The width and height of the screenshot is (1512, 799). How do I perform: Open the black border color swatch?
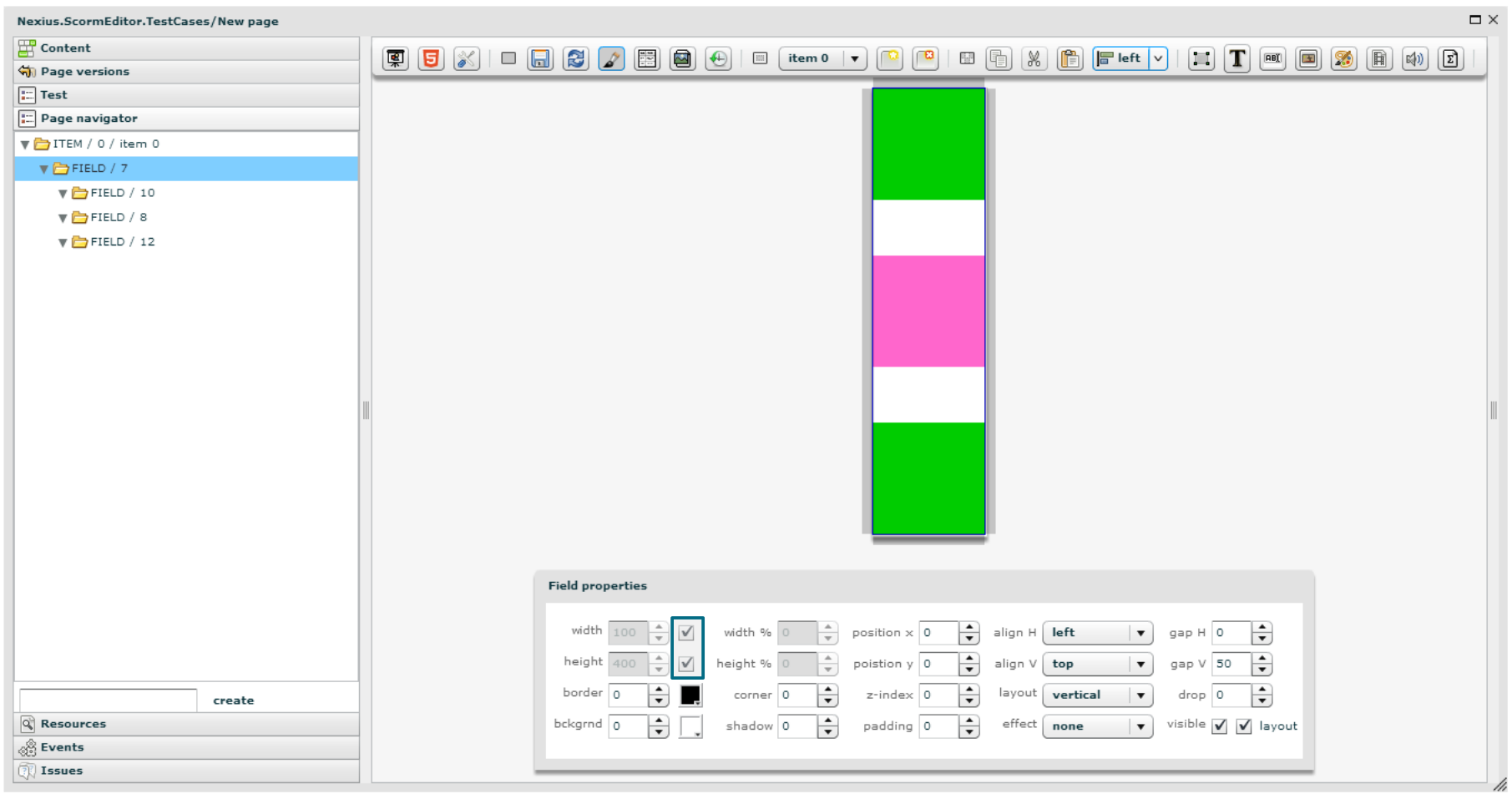[x=690, y=695]
